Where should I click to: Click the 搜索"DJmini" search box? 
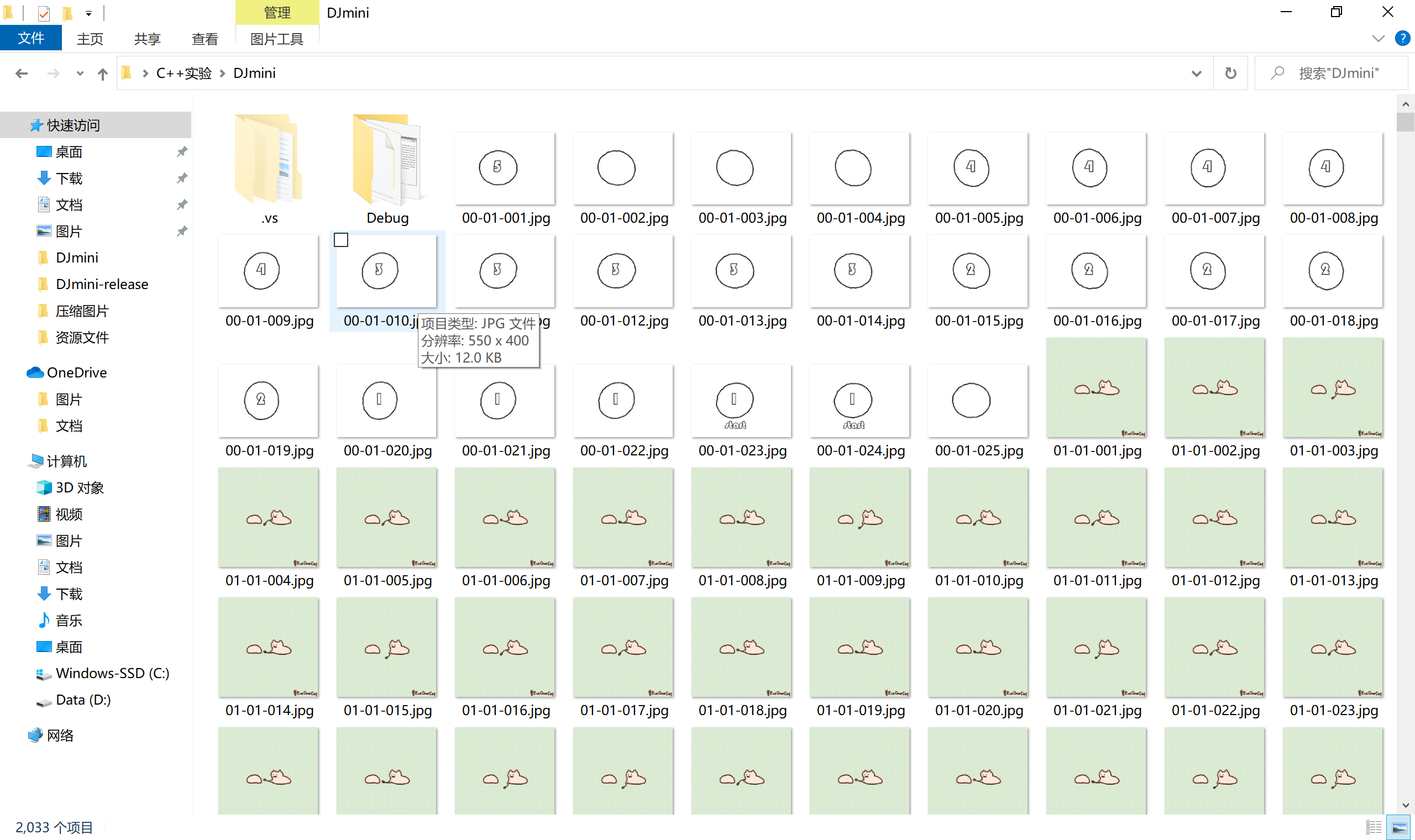point(1331,73)
